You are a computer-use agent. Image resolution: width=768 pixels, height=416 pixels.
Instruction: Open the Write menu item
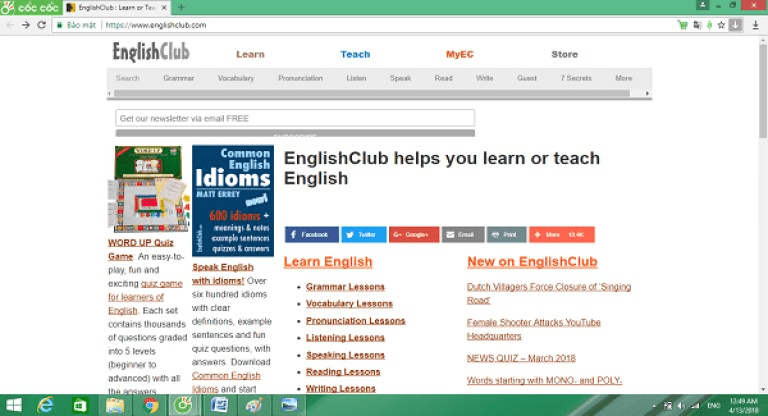(x=484, y=78)
